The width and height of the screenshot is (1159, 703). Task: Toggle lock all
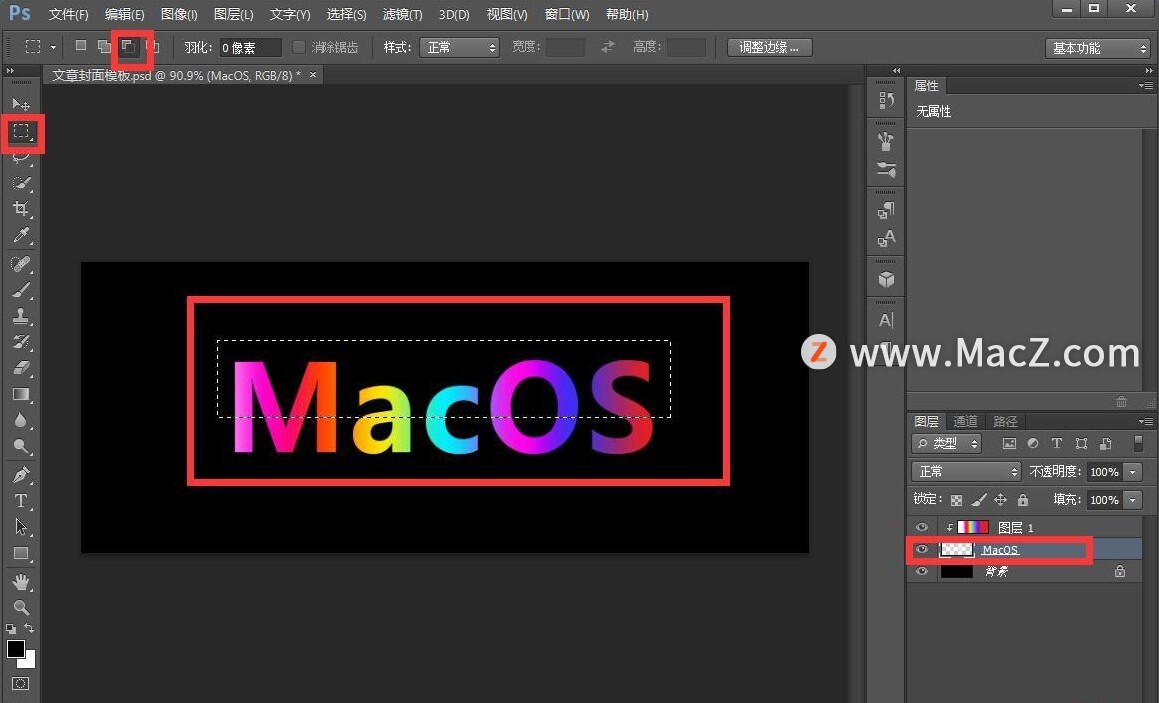(1023, 500)
